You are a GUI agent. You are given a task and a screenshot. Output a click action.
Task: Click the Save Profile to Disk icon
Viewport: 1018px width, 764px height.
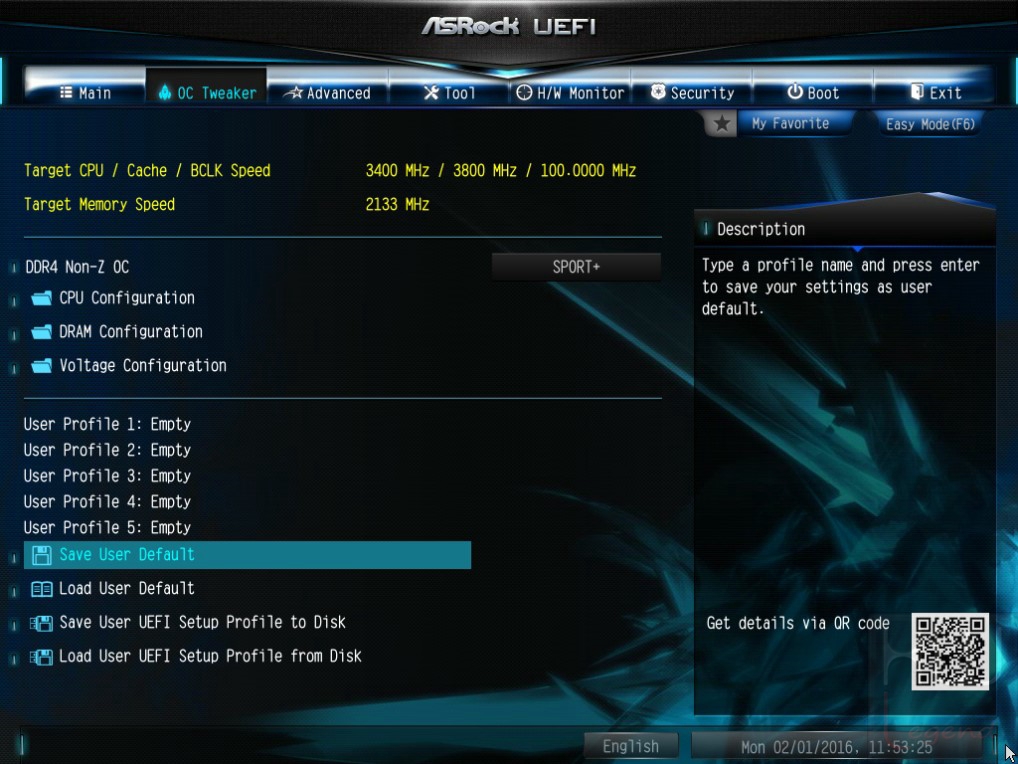(x=42, y=623)
